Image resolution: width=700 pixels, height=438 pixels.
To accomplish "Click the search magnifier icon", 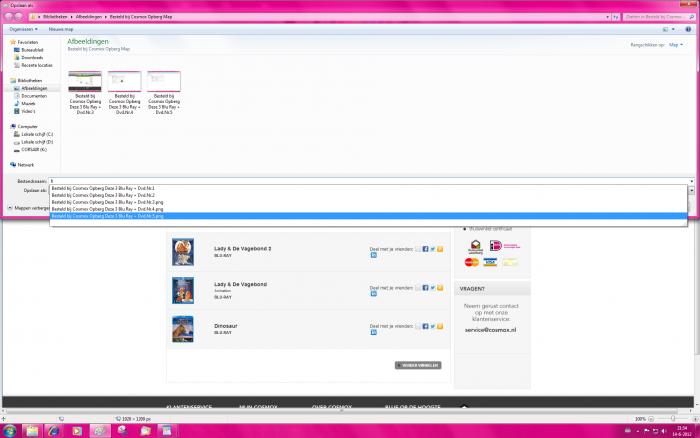I will (692, 17).
